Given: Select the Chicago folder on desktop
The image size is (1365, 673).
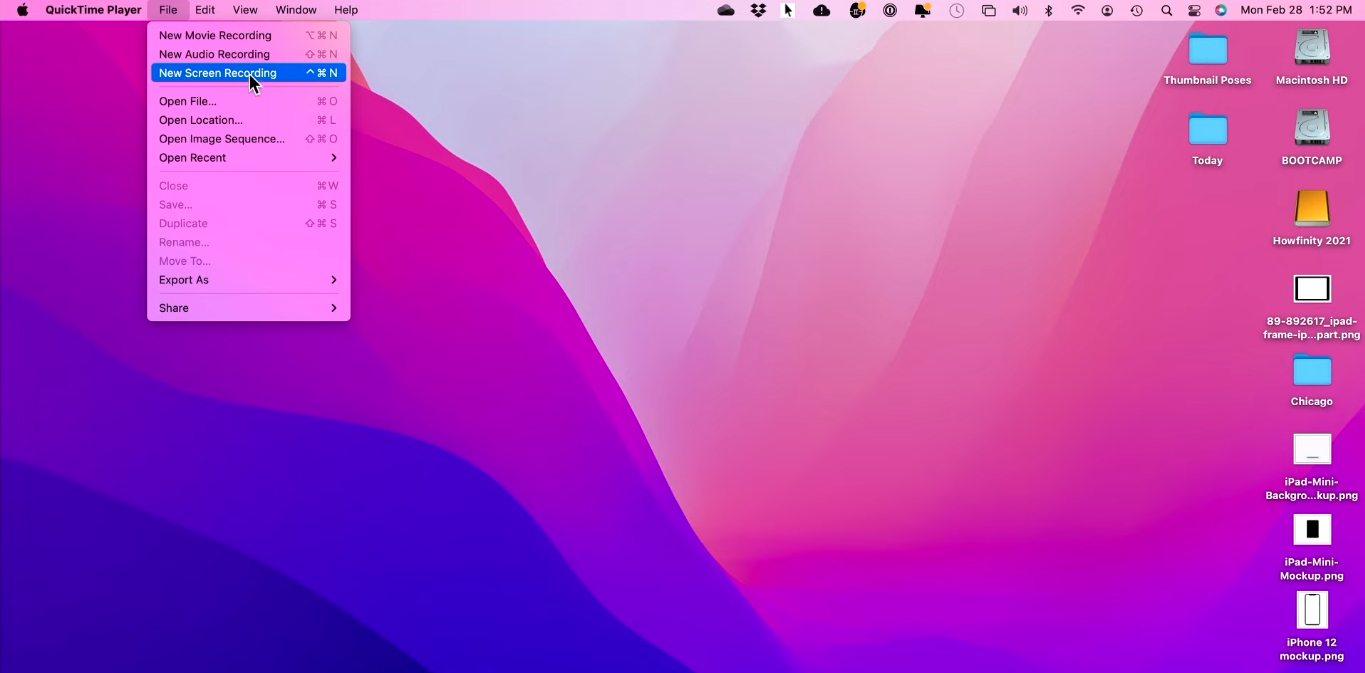Looking at the screenshot, I should [1311, 379].
